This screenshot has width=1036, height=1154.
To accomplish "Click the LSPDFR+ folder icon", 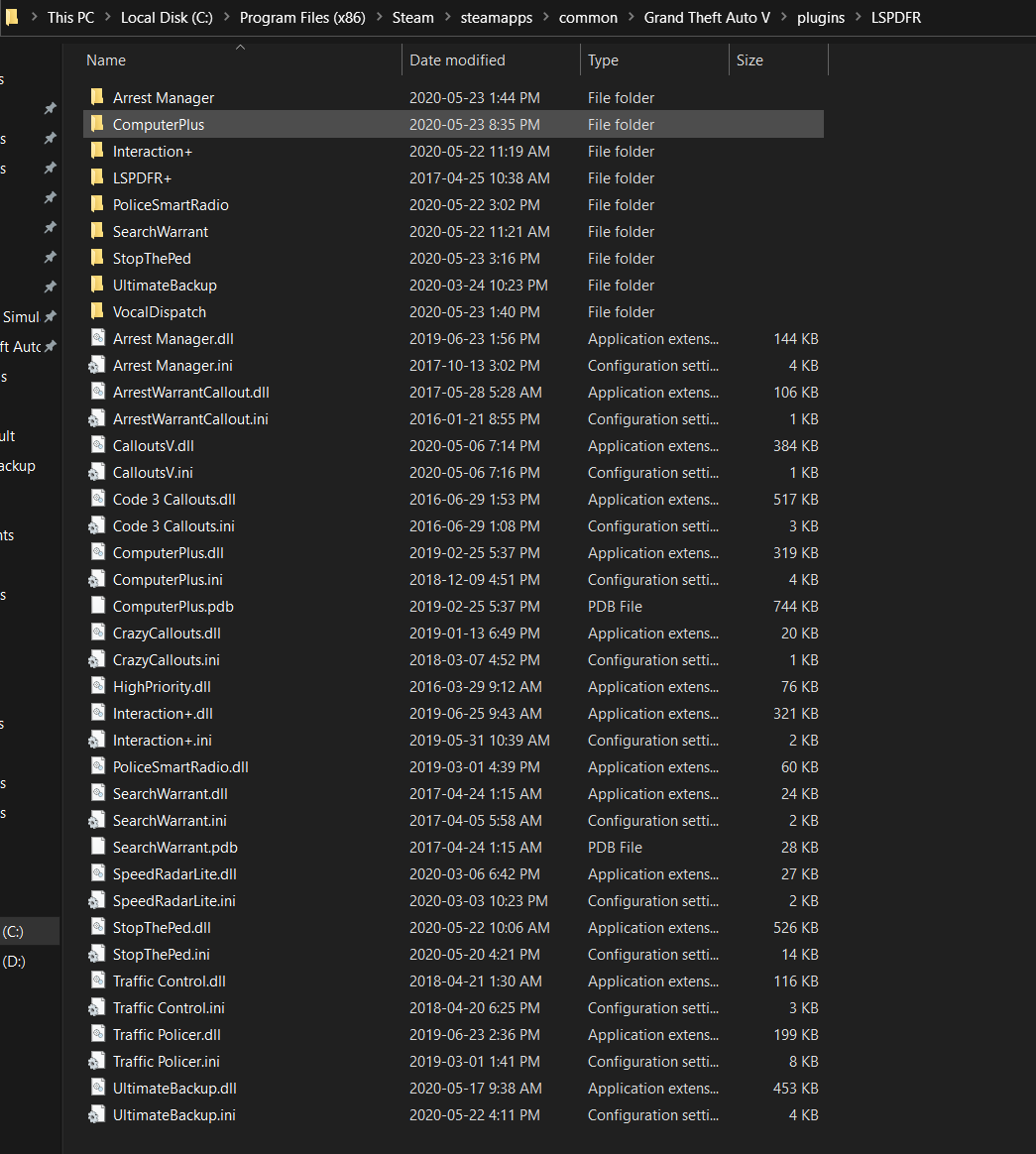I will click(97, 177).
